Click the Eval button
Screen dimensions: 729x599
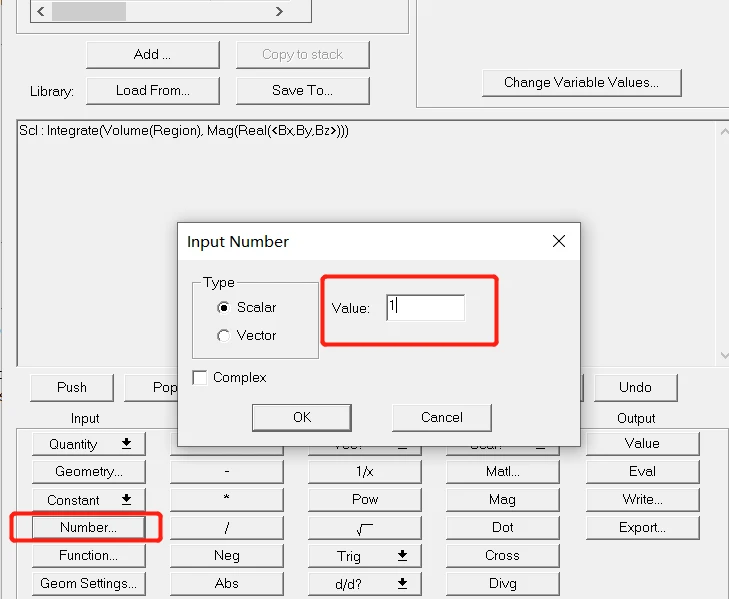click(x=643, y=472)
